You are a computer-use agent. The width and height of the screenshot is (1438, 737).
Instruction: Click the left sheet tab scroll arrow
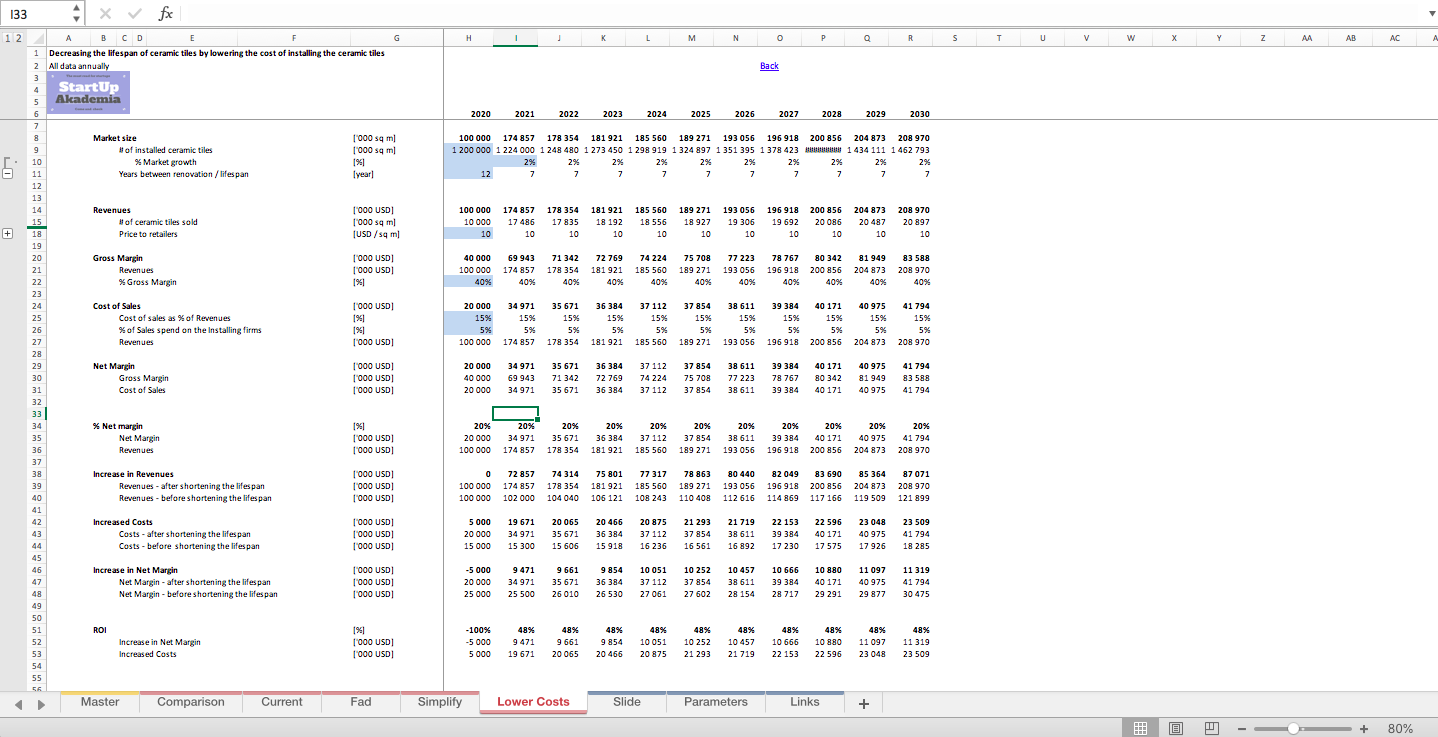click(x=18, y=704)
